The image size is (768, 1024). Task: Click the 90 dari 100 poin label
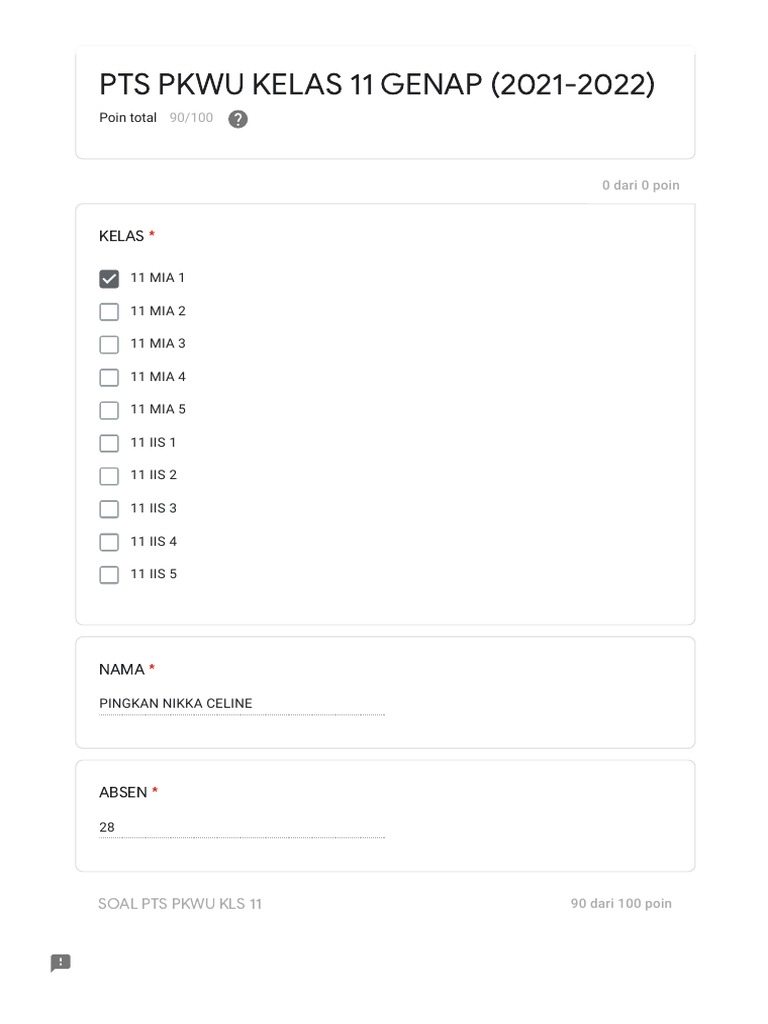click(621, 904)
